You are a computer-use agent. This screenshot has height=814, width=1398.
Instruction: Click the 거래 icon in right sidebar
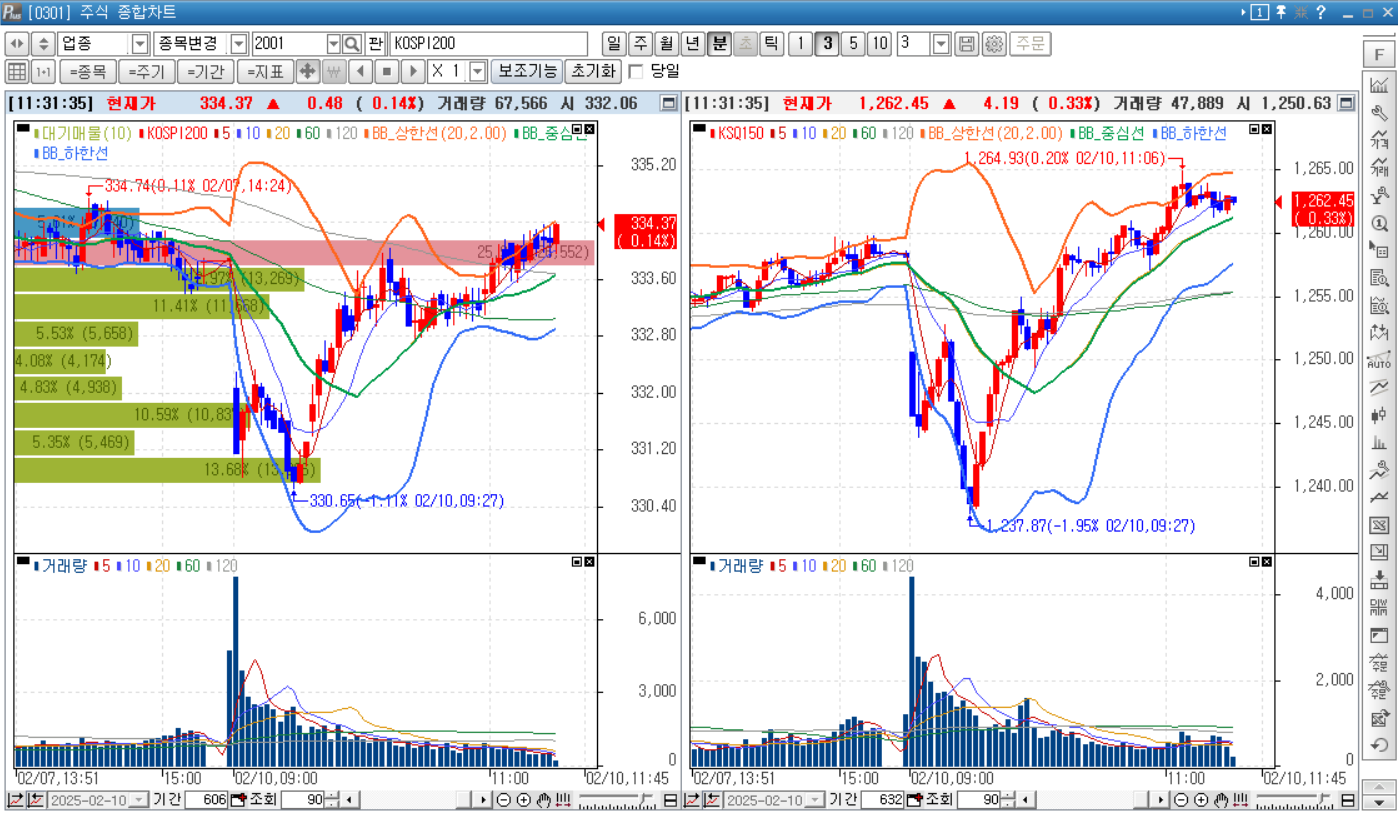(x=1379, y=167)
